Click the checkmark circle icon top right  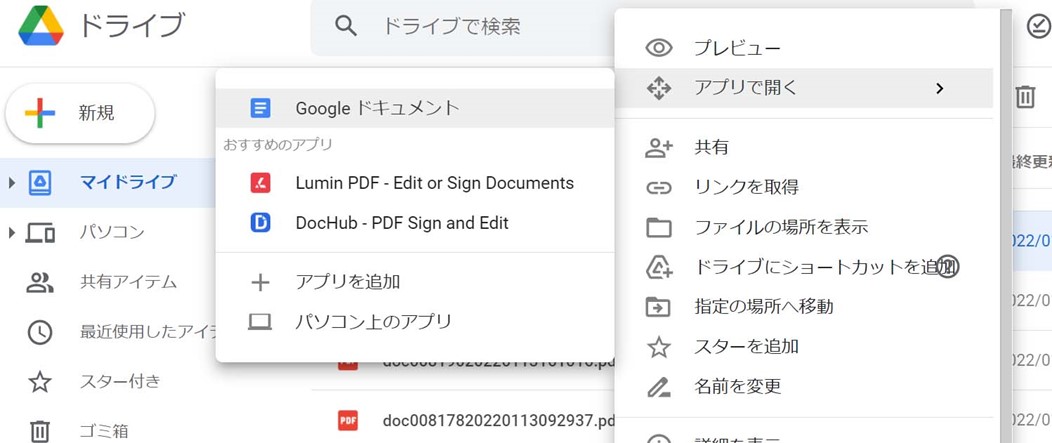pos(1039,27)
